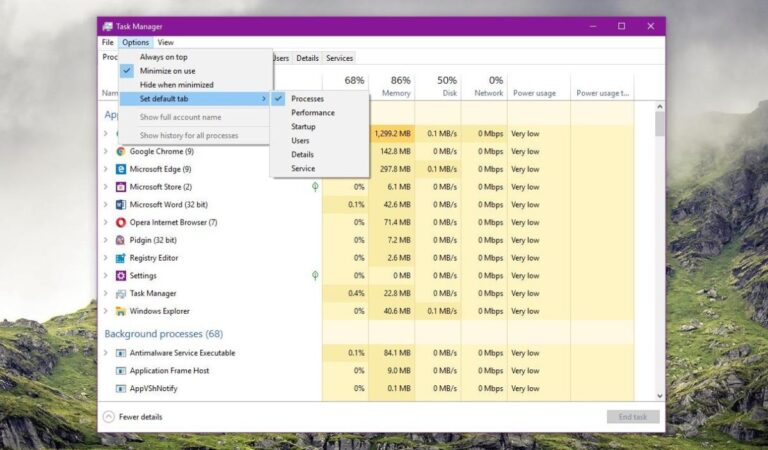Expand the Microsoft Edge (9) group
This screenshot has height=450, width=768.
(106, 169)
